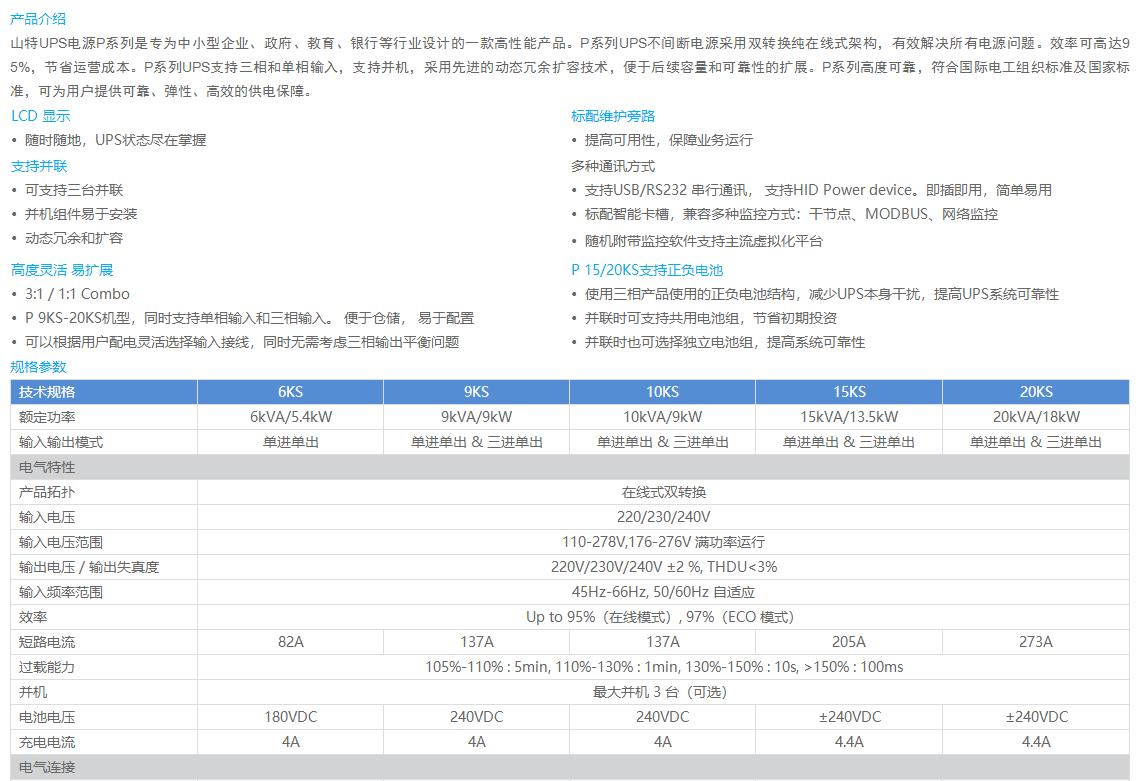The image size is (1139, 781).
Task: Select the 15KS column header
Action: click(x=848, y=392)
